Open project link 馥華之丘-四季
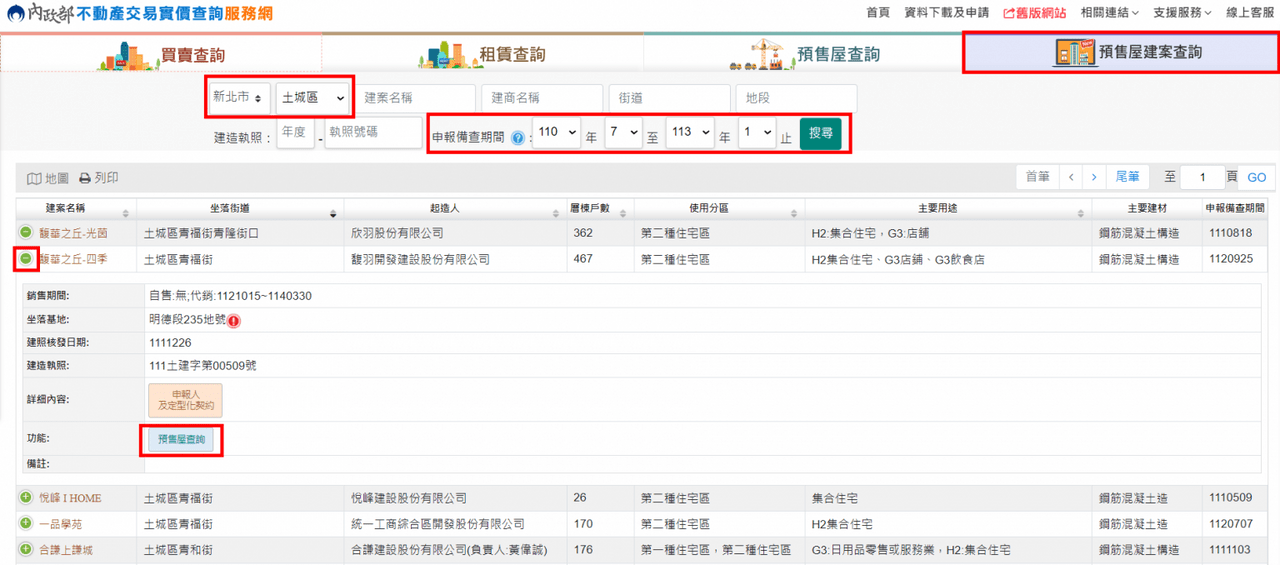The image size is (1280, 565). (x=73, y=259)
